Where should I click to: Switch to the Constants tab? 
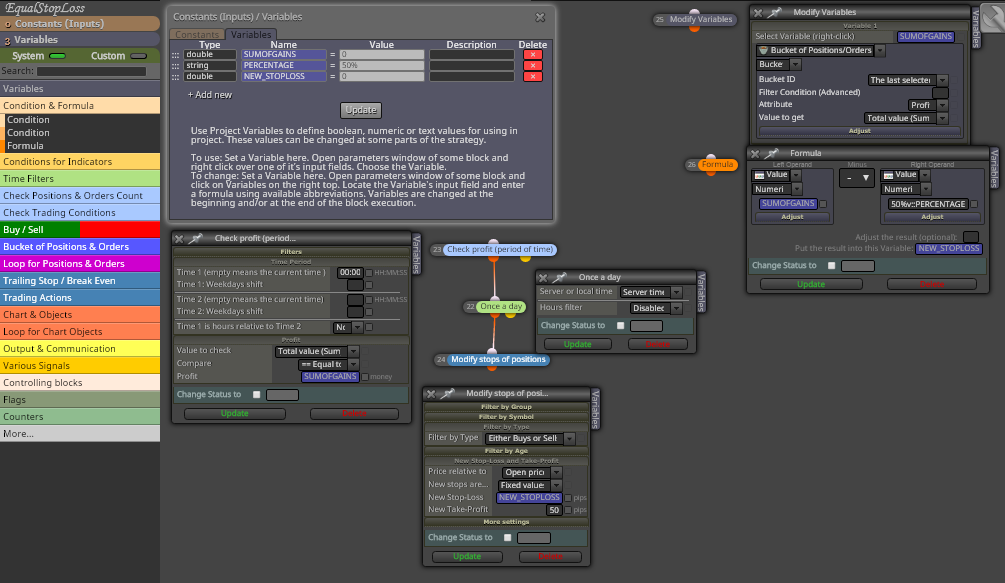(x=197, y=35)
